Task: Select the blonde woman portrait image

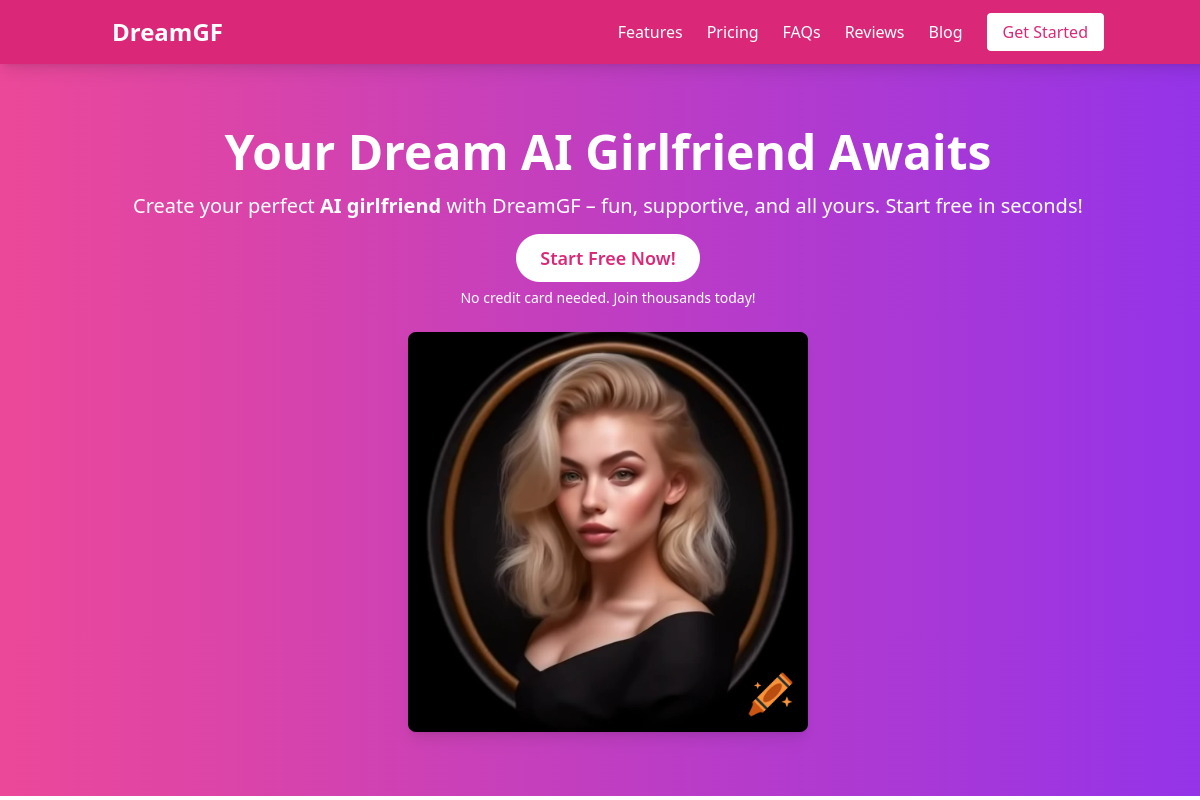Action: tap(608, 532)
